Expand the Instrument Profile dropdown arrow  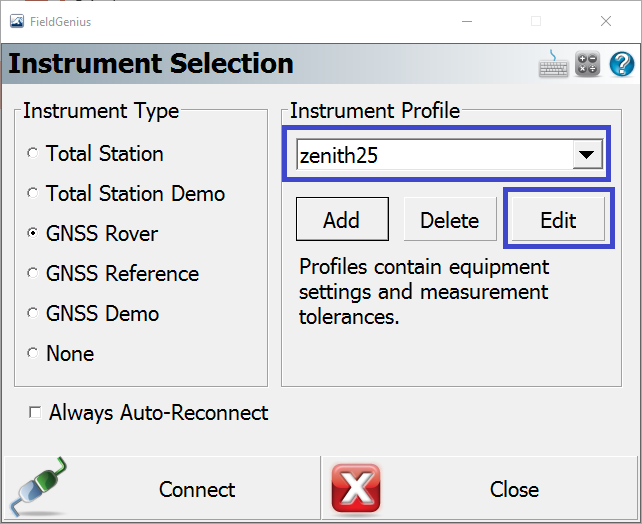click(587, 155)
